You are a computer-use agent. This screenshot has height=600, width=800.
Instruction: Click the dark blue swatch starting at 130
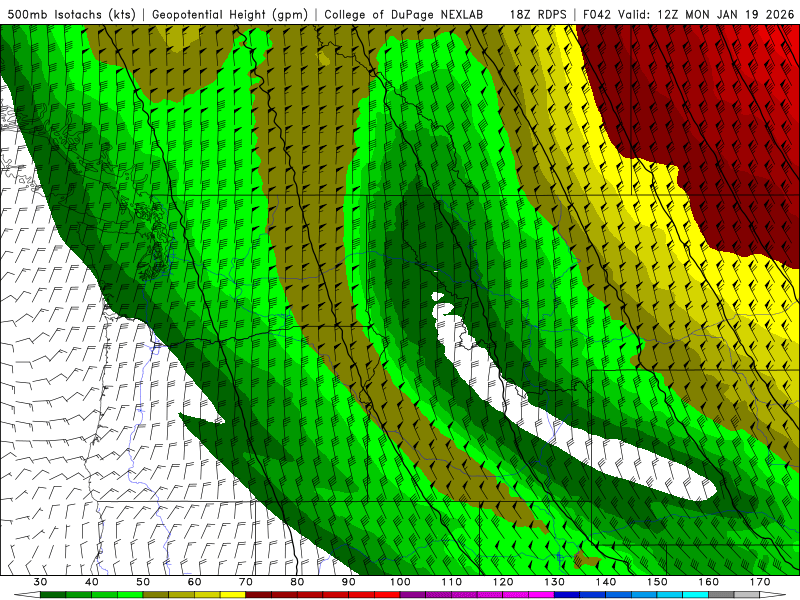567,595
